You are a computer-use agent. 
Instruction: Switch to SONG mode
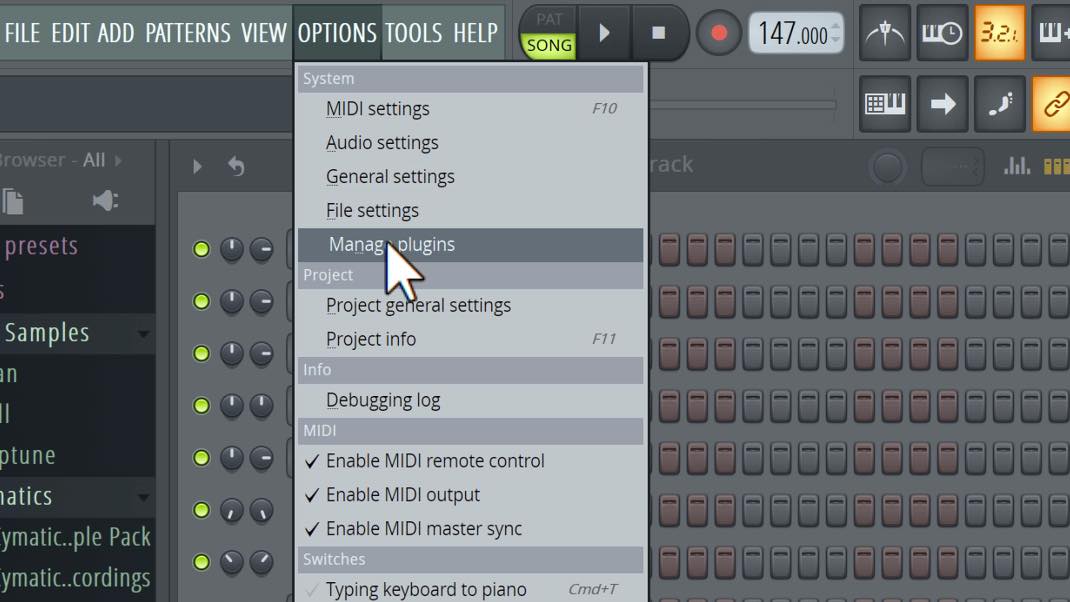pyautogui.click(x=549, y=46)
